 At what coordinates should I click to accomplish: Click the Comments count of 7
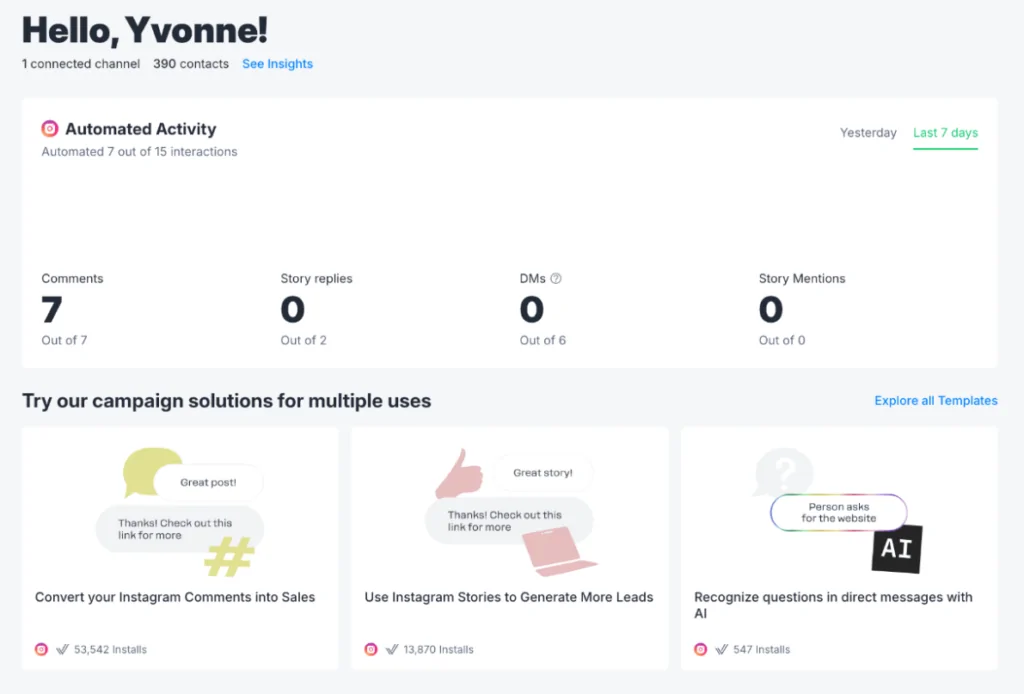click(x=52, y=310)
